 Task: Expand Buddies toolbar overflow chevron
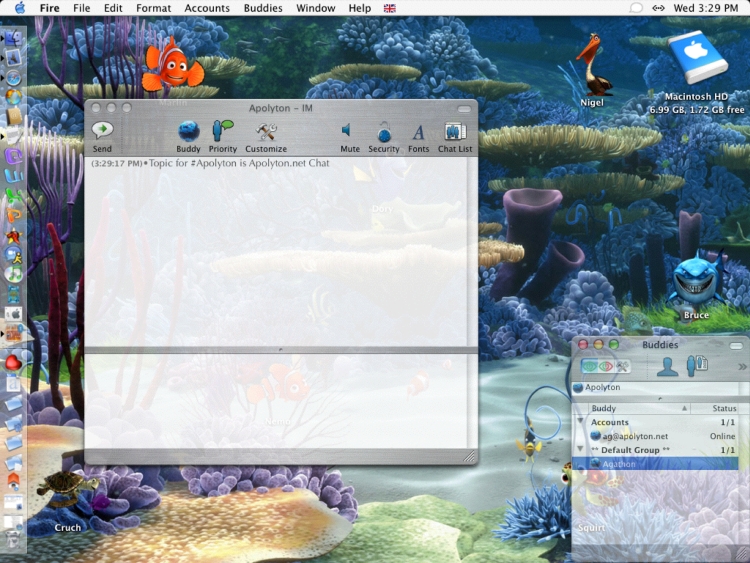741,367
